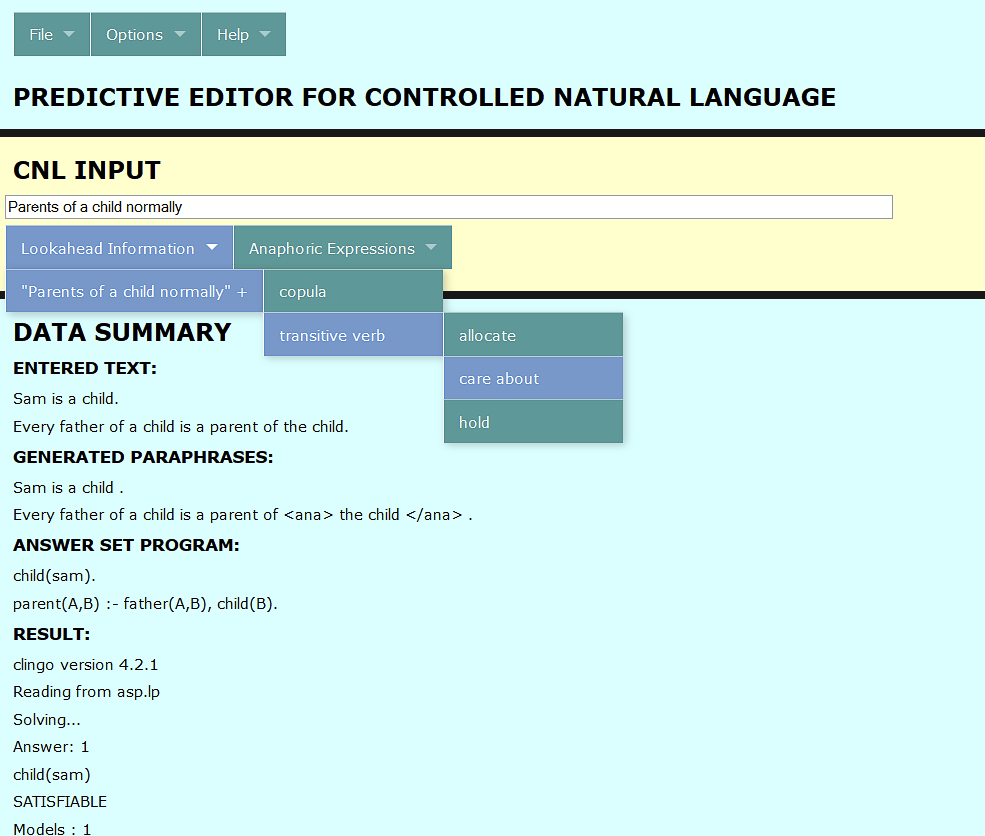The height and width of the screenshot is (836, 985).
Task: Click the Anaphoric Expressions arrow icon
Action: [x=431, y=247]
